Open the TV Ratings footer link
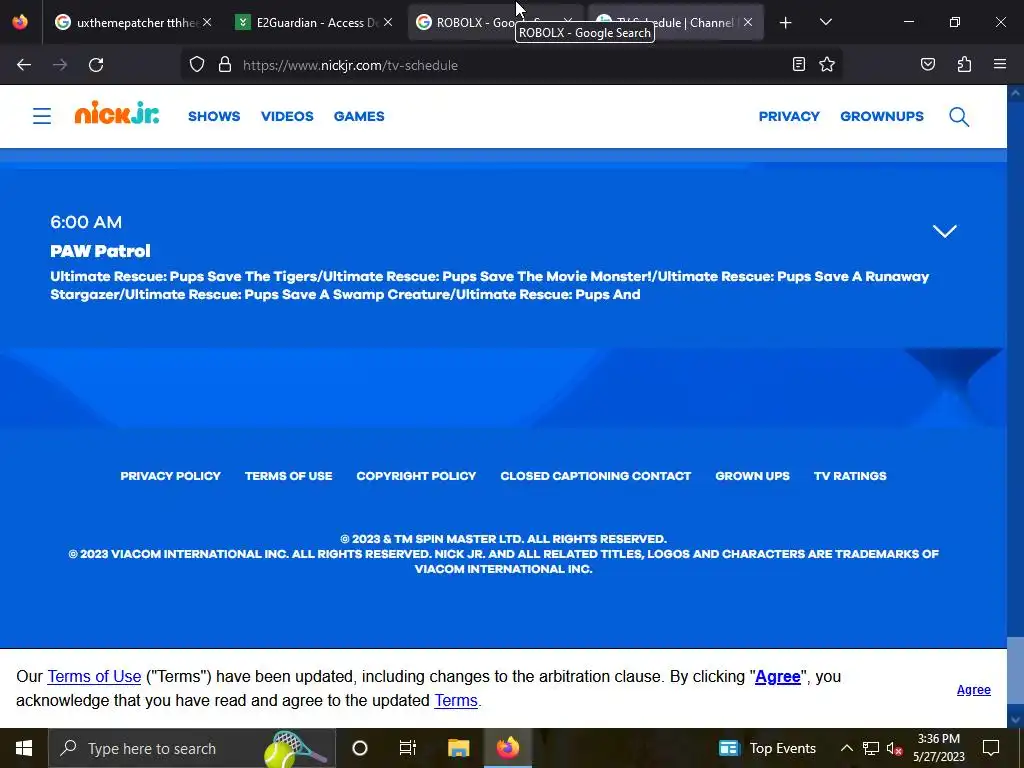Viewport: 1024px width, 768px height. (x=850, y=476)
